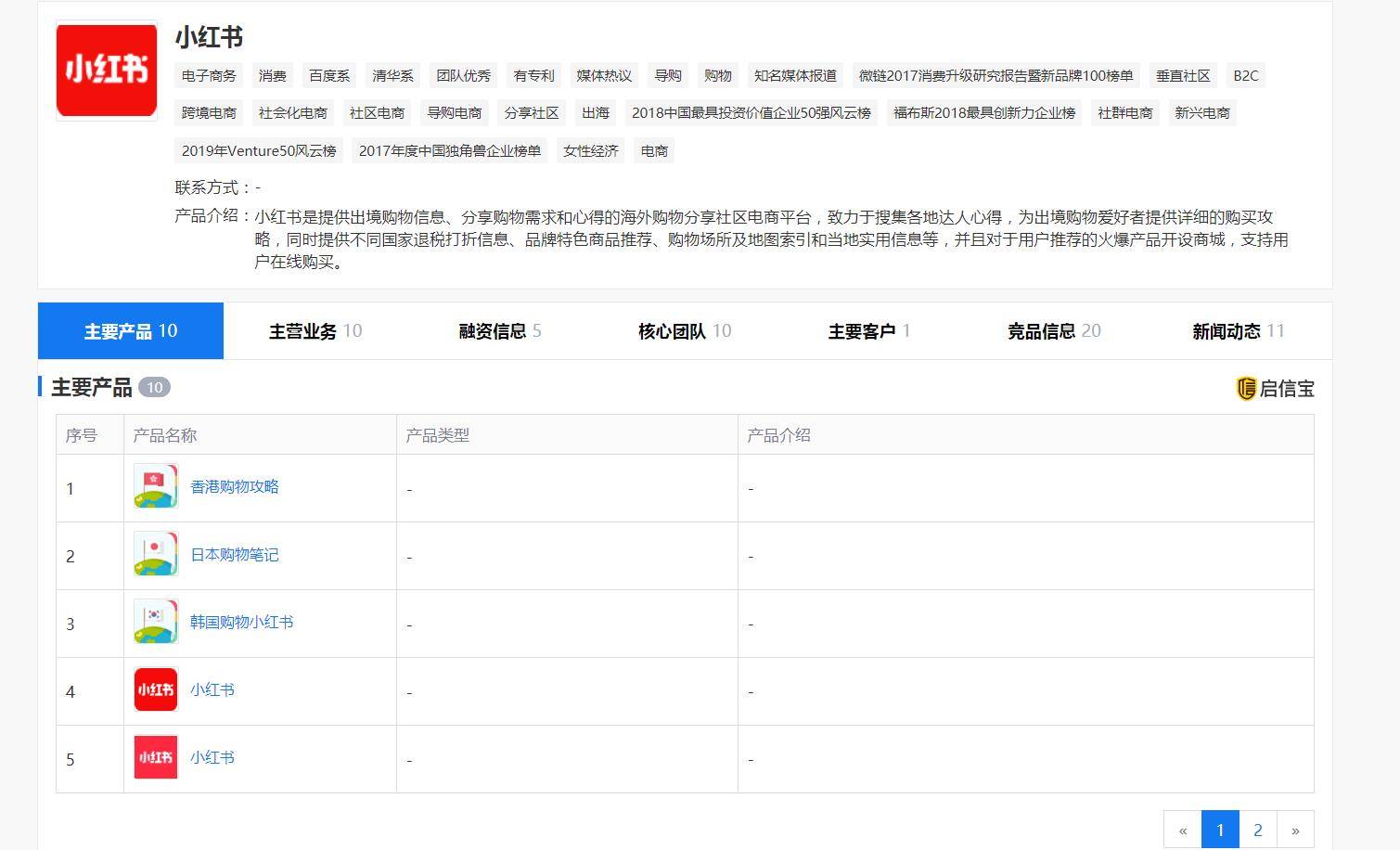Click the 有专利 tag
Viewport: 1400px width, 850px height.
coord(533,76)
